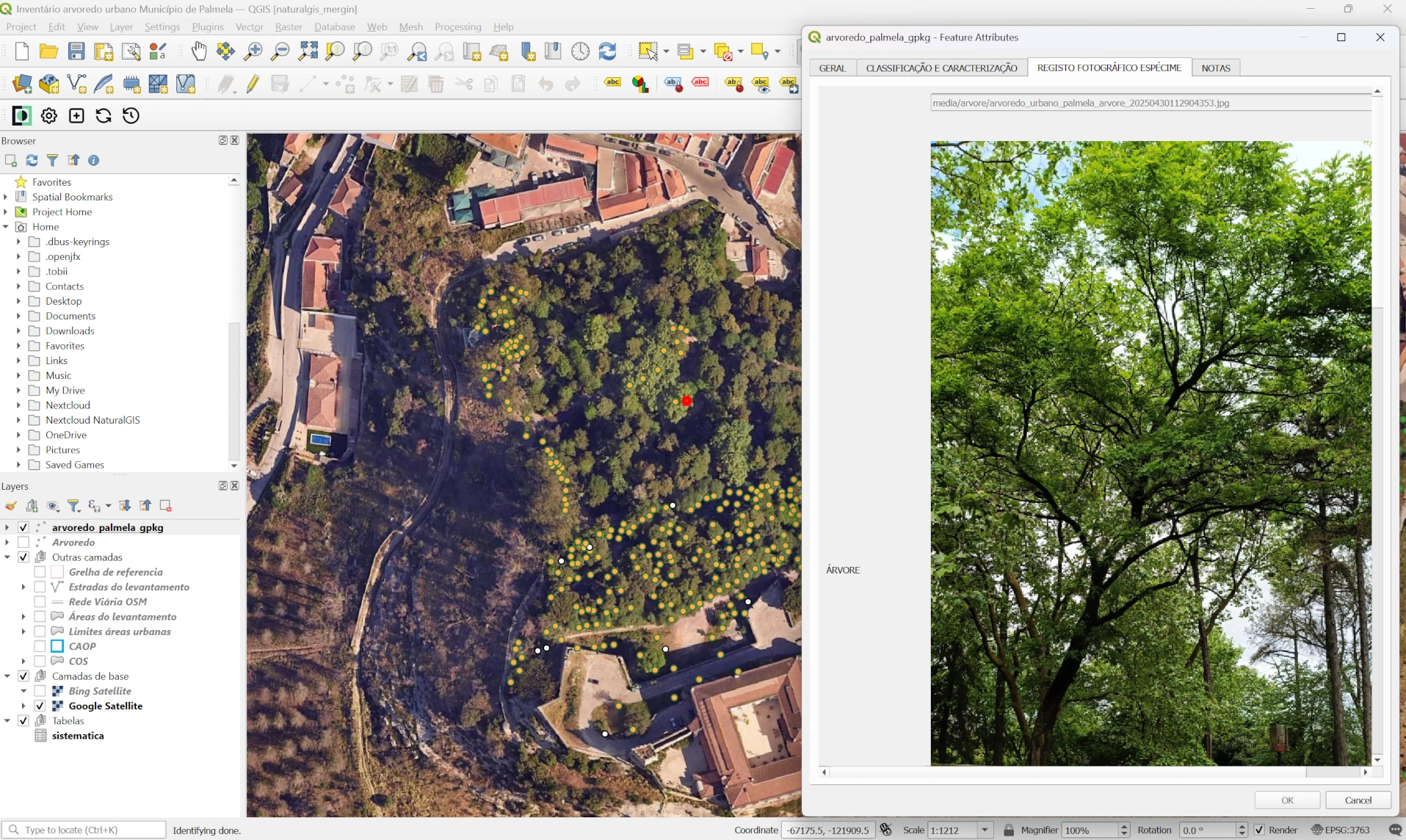Click the Zoom In magnifier tool
This screenshot has height=840, width=1406.
click(253, 51)
